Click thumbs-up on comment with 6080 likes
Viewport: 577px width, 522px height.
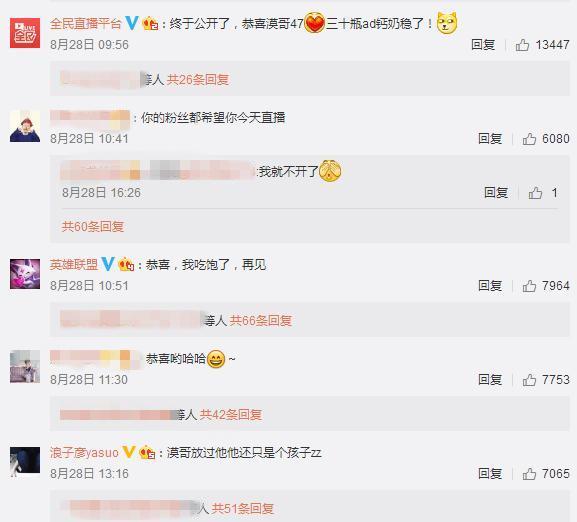point(529,139)
